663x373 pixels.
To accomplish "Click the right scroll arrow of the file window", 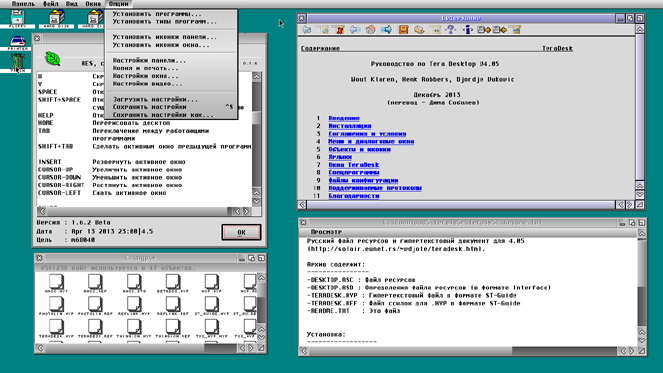I will [x=251, y=348].
